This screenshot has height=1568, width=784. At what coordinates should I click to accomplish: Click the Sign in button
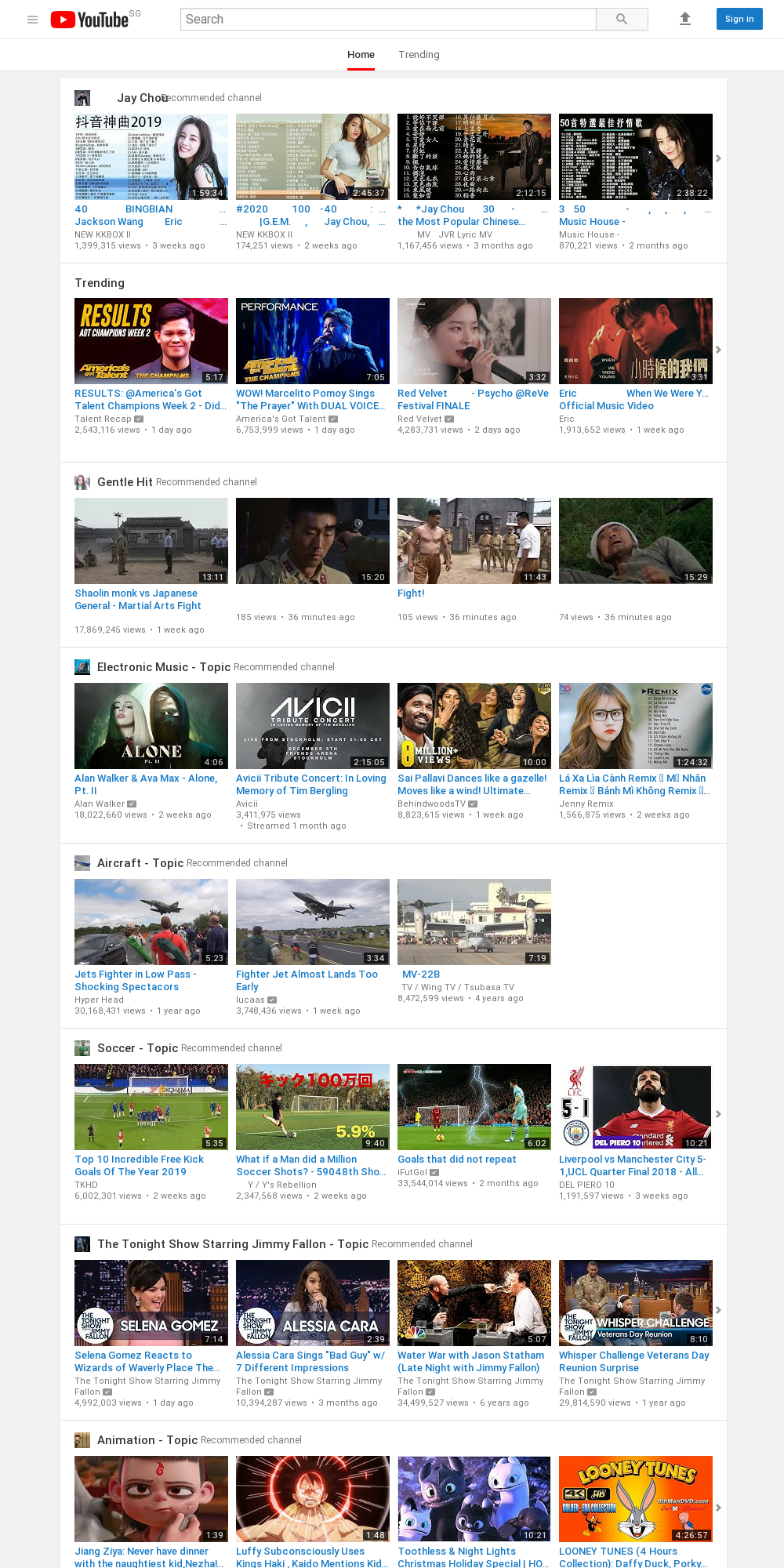[739, 20]
